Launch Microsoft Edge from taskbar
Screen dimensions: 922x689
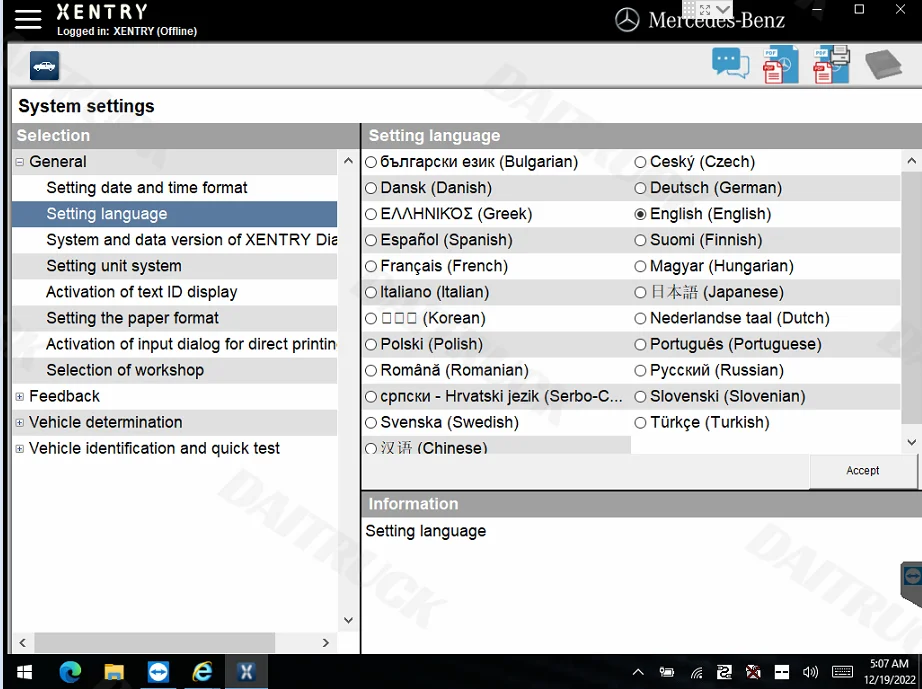[70, 672]
